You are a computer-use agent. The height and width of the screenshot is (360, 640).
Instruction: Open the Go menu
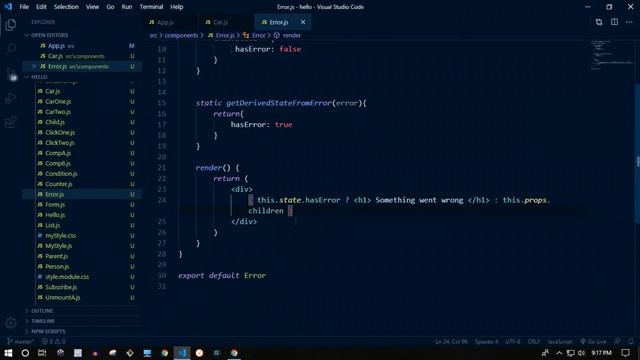click(110, 7)
